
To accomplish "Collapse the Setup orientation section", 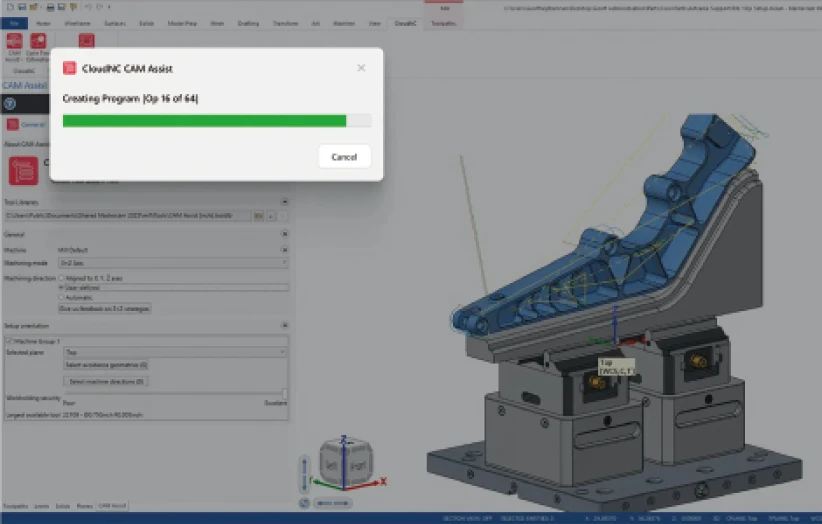I will (284, 325).
